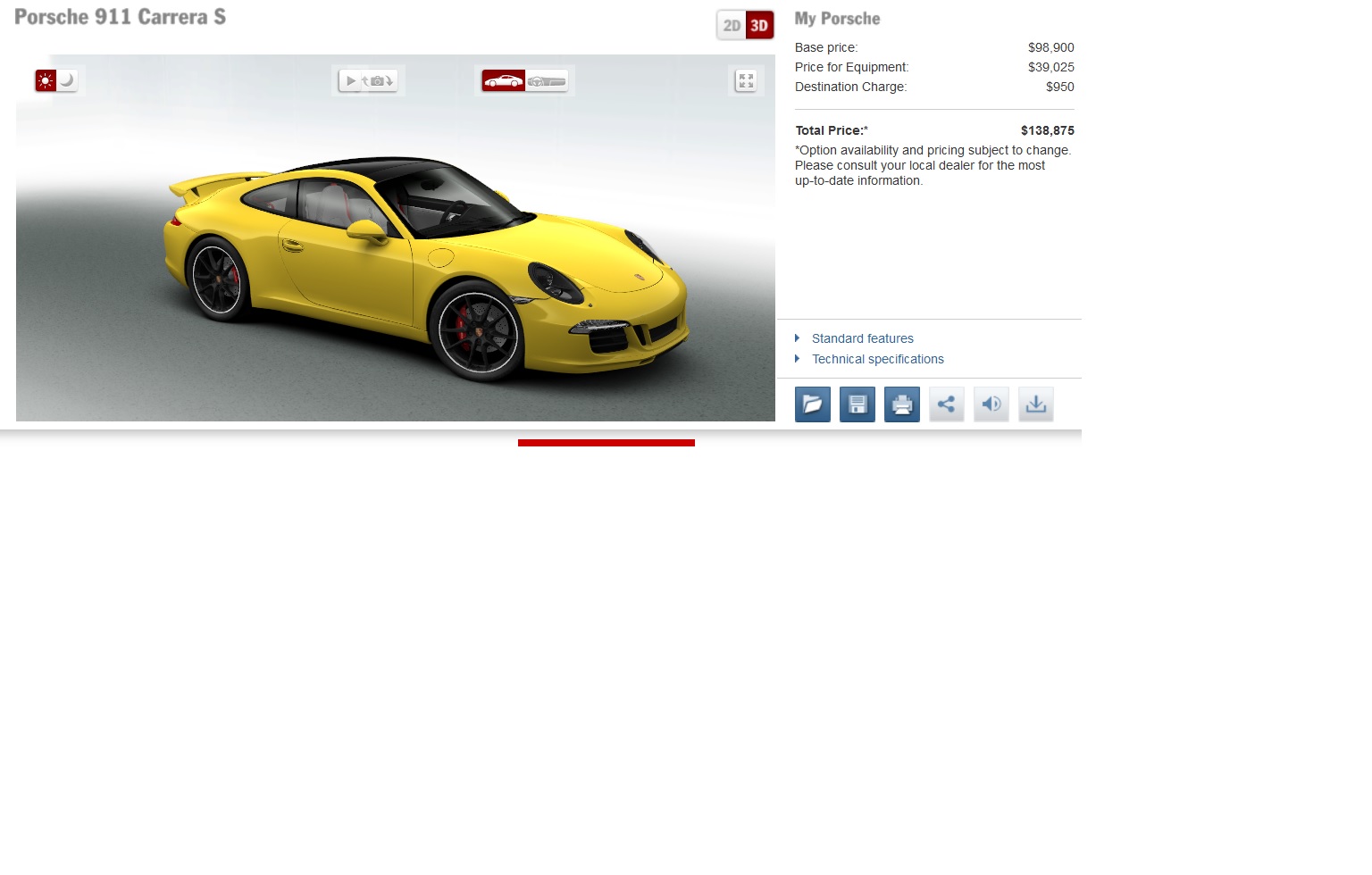Download the configuration

[x=1035, y=404]
